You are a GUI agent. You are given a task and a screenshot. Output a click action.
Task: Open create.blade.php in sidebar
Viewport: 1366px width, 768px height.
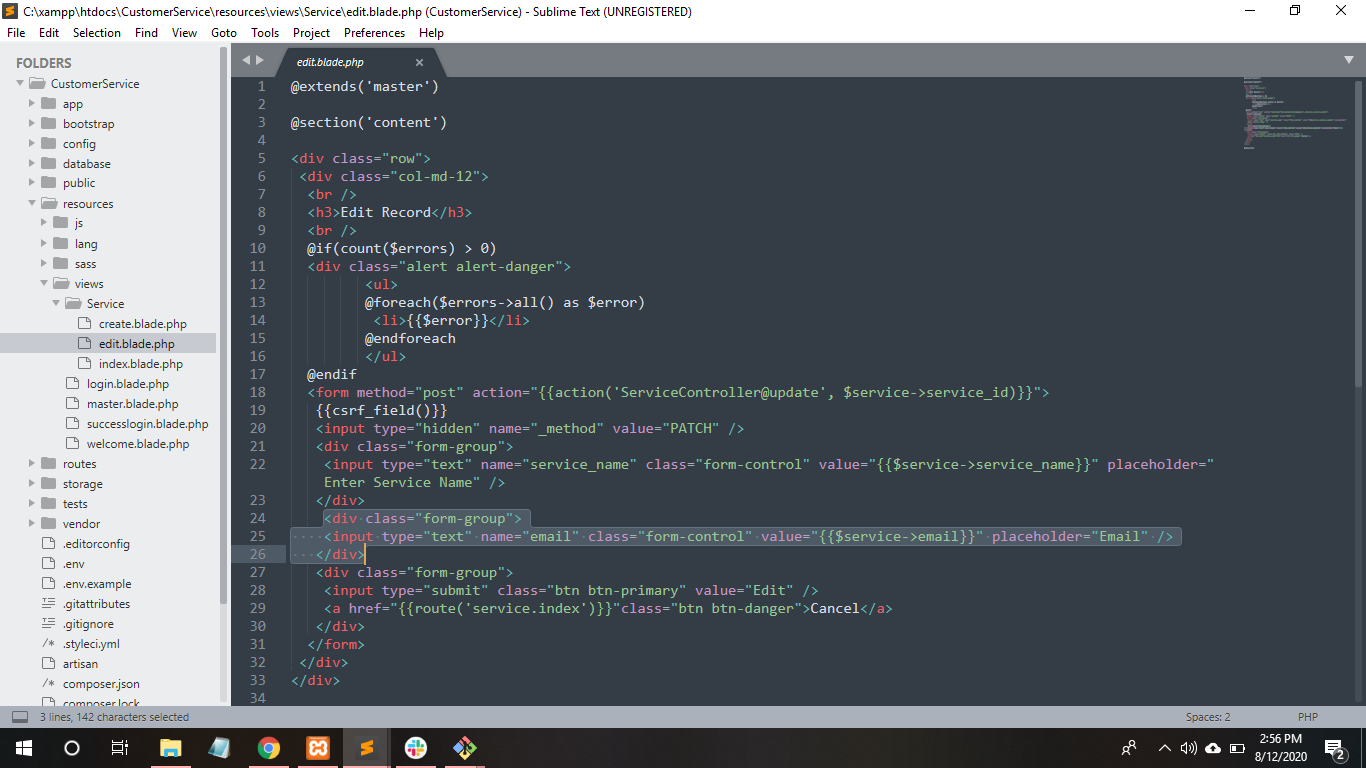pos(142,324)
